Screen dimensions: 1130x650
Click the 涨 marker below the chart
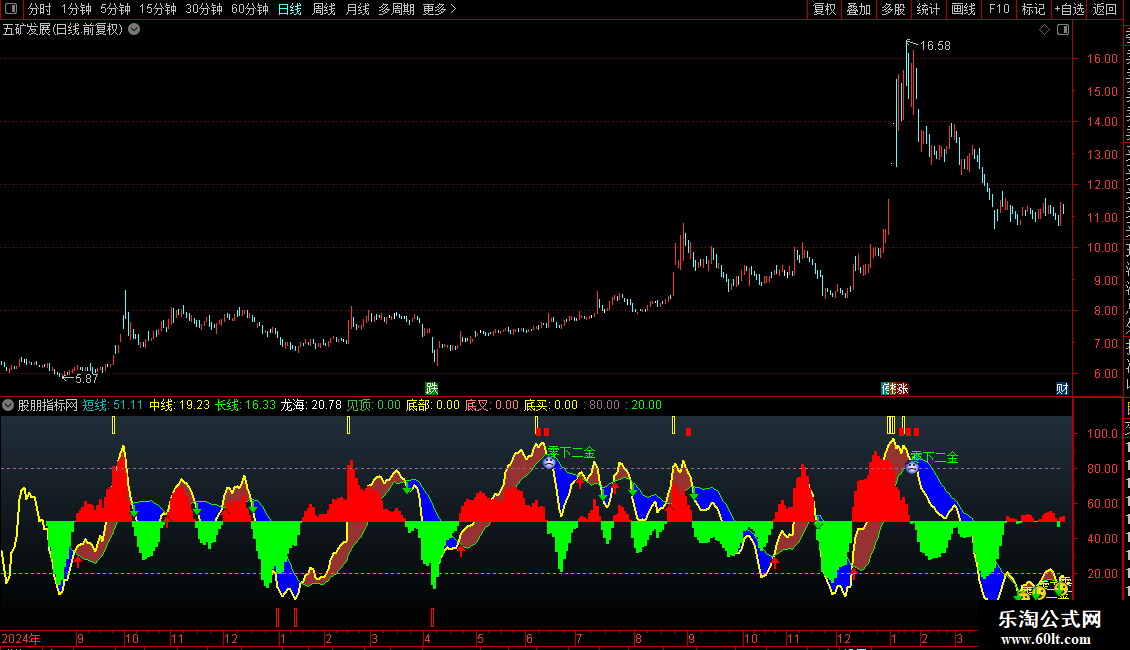(902, 388)
